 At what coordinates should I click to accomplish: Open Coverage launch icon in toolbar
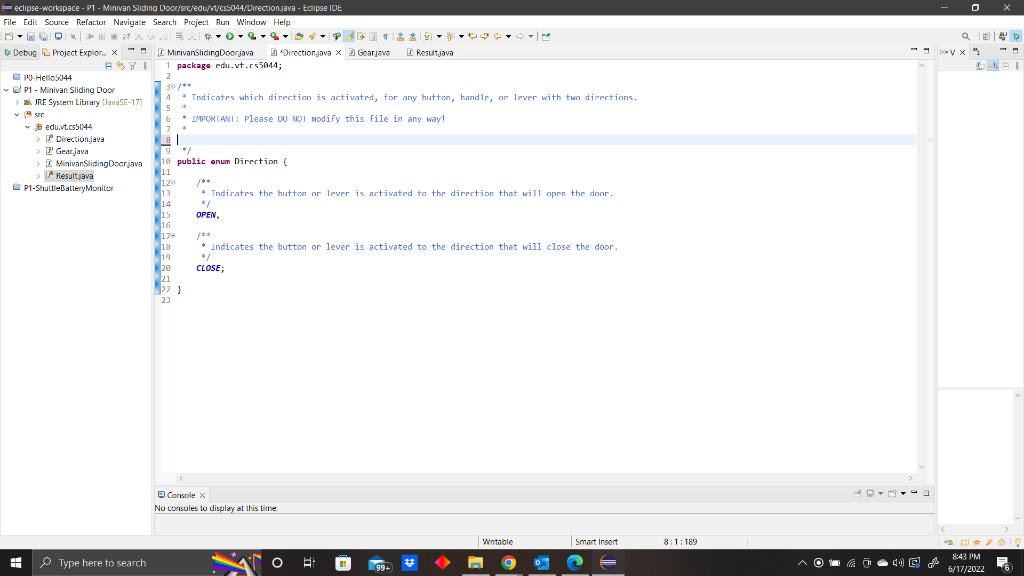click(x=252, y=36)
